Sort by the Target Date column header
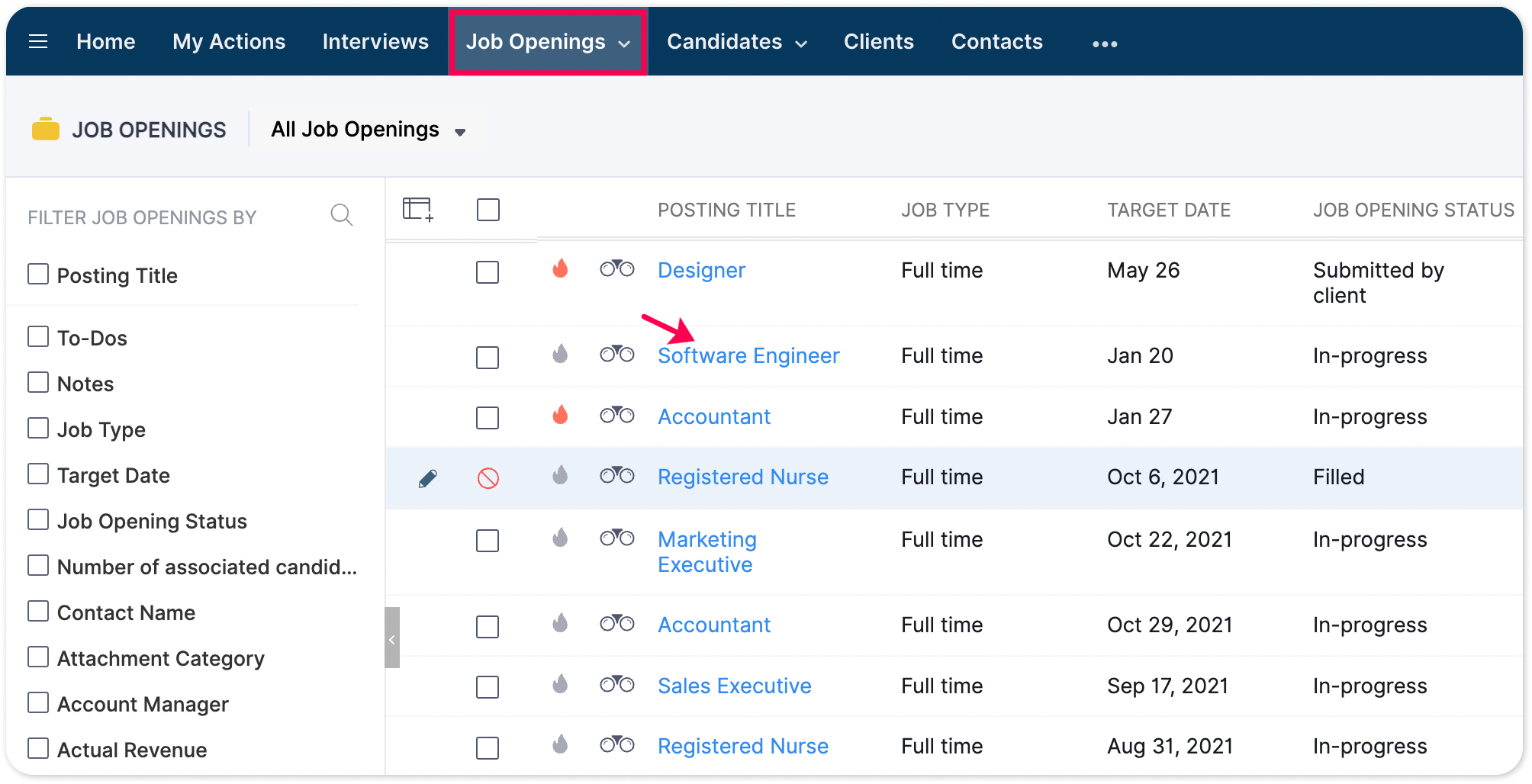The height and width of the screenshot is (784, 1532). pyautogui.click(x=1169, y=210)
